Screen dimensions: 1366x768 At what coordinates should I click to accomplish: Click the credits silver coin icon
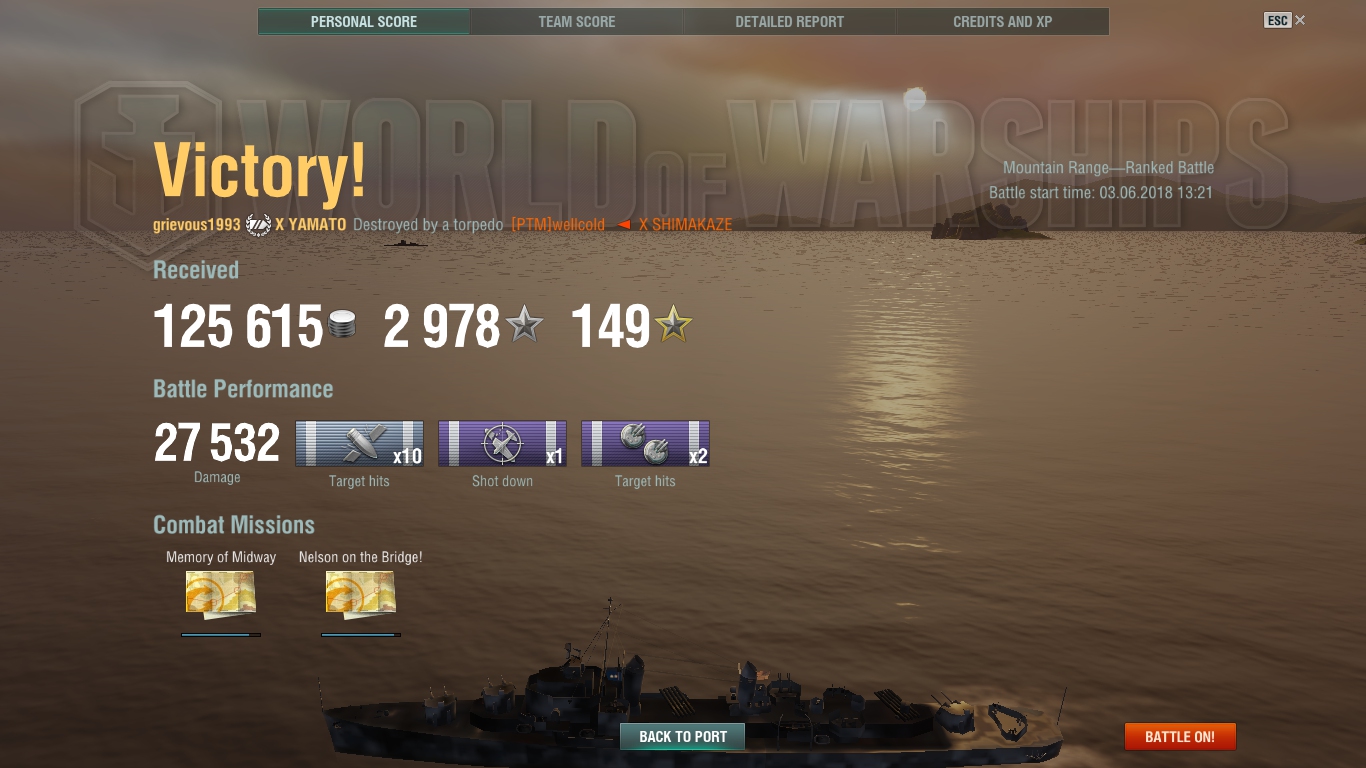click(x=342, y=325)
